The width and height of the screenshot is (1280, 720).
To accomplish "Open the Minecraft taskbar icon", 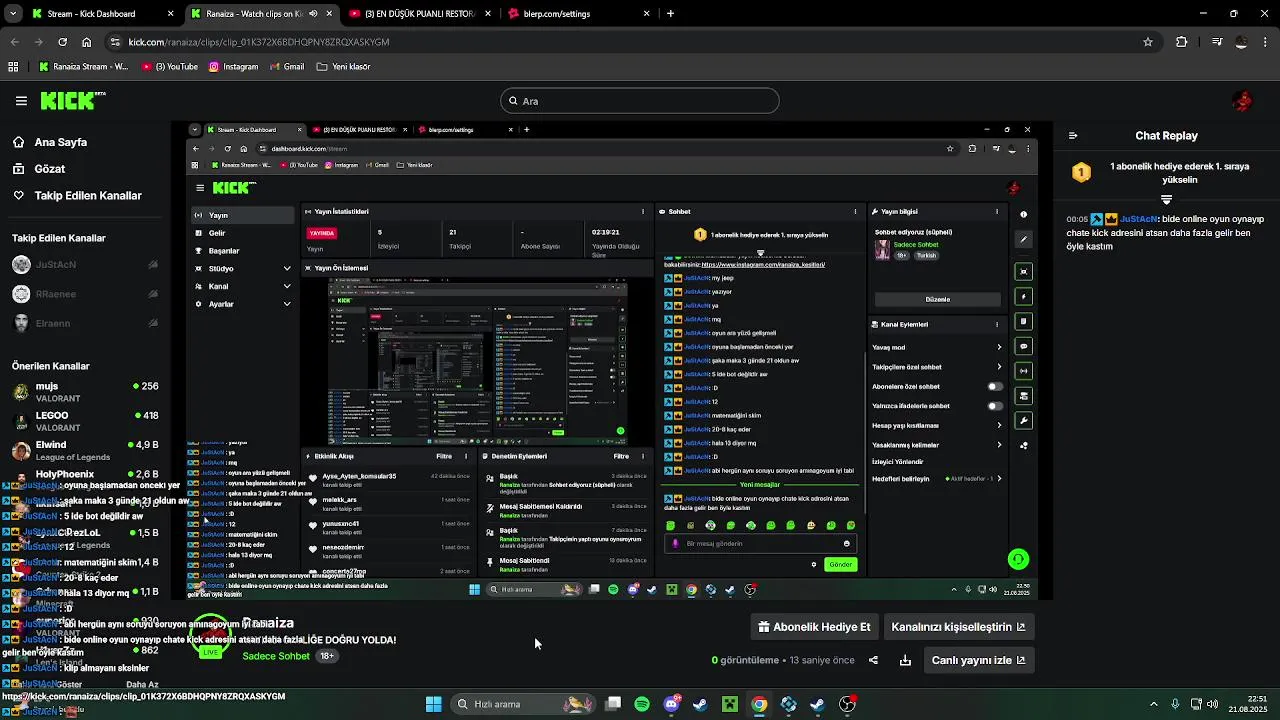I will (x=730, y=704).
